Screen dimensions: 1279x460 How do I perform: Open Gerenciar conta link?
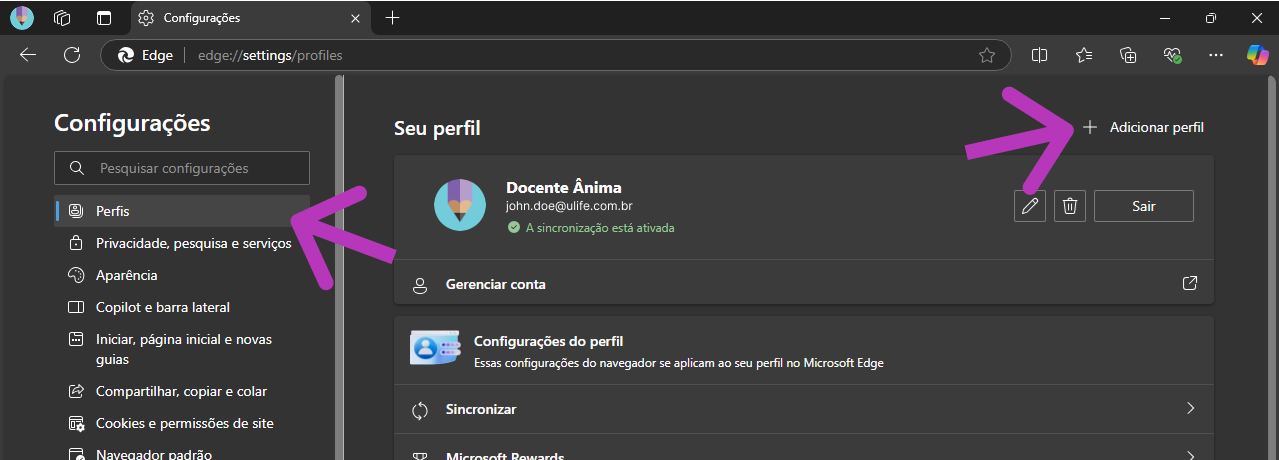804,284
